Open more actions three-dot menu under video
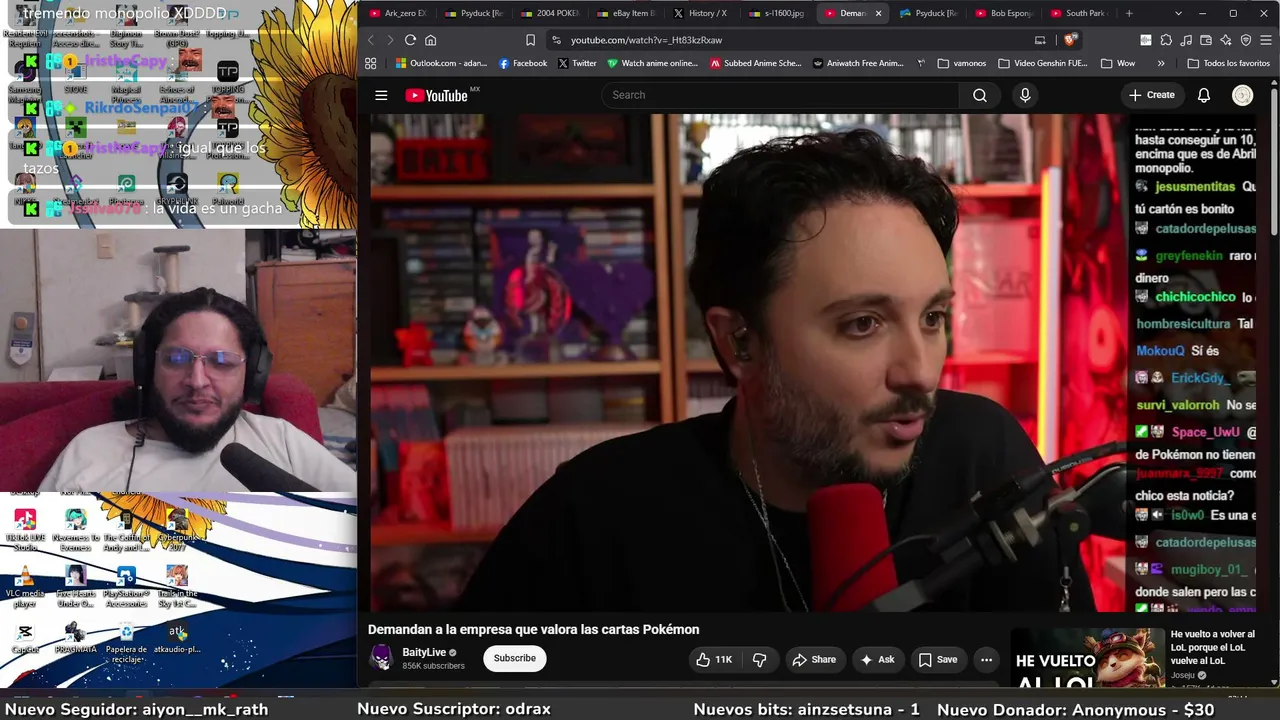This screenshot has height=720, width=1280. (986, 659)
